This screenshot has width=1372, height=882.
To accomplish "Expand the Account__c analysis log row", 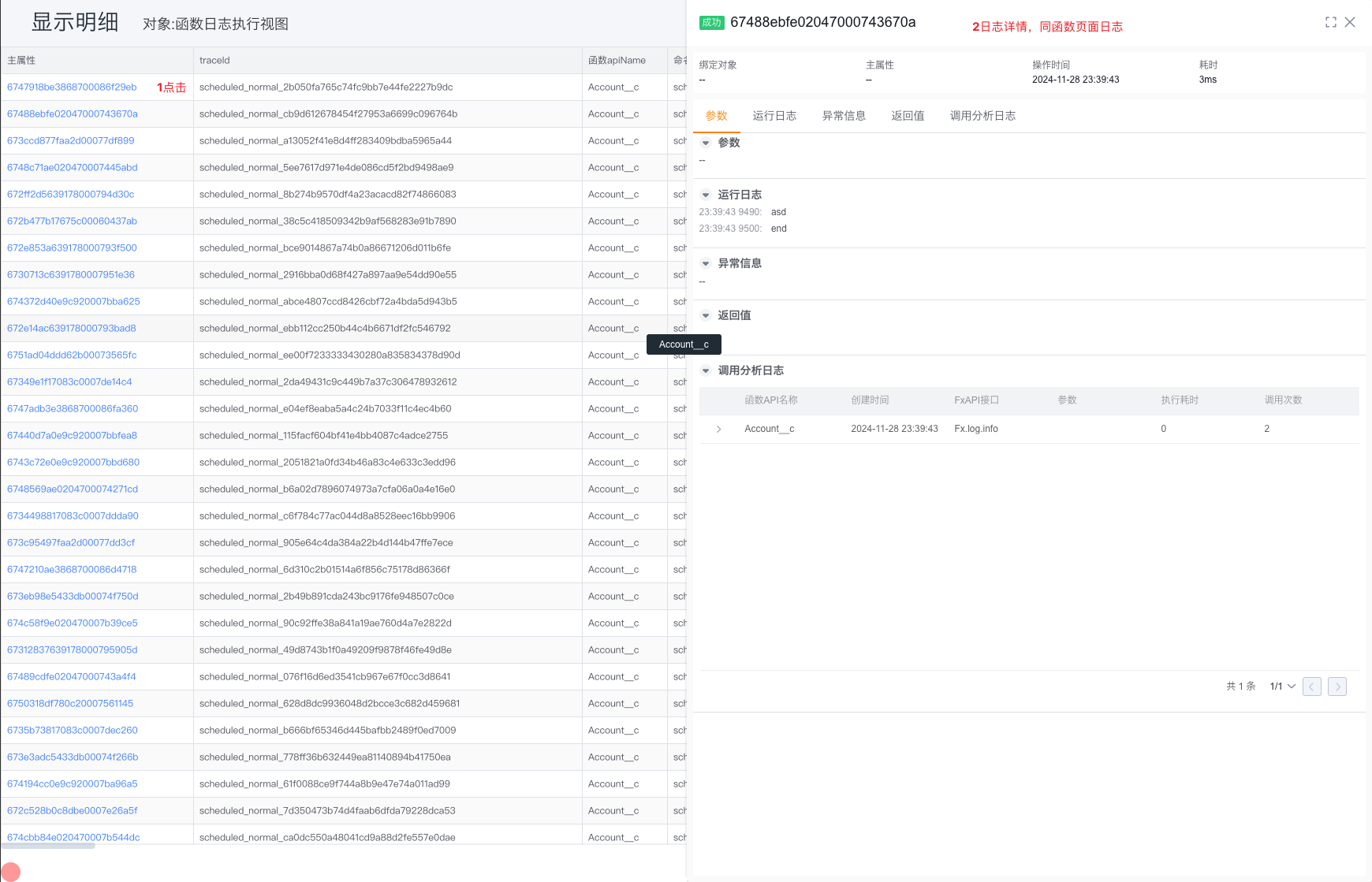I will (x=718, y=430).
